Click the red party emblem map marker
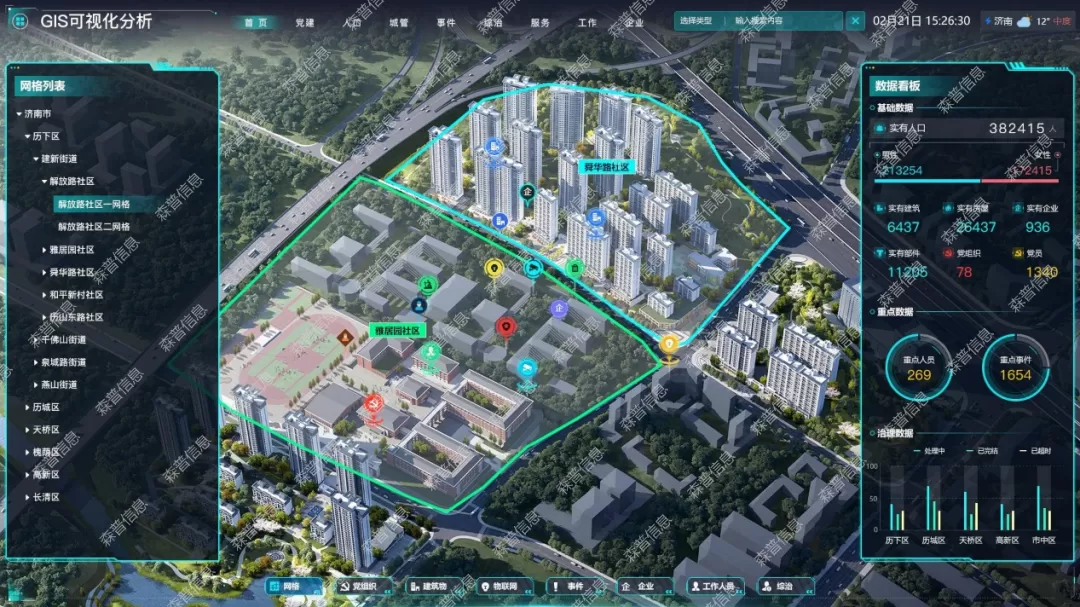The width and height of the screenshot is (1080, 607). pyautogui.click(x=375, y=403)
